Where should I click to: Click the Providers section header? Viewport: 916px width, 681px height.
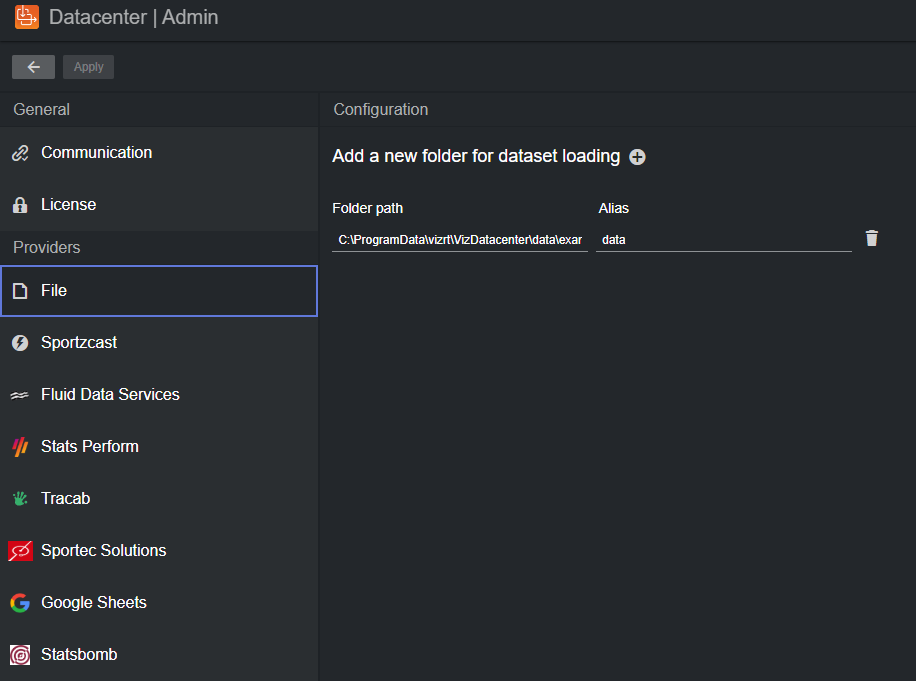(x=47, y=248)
